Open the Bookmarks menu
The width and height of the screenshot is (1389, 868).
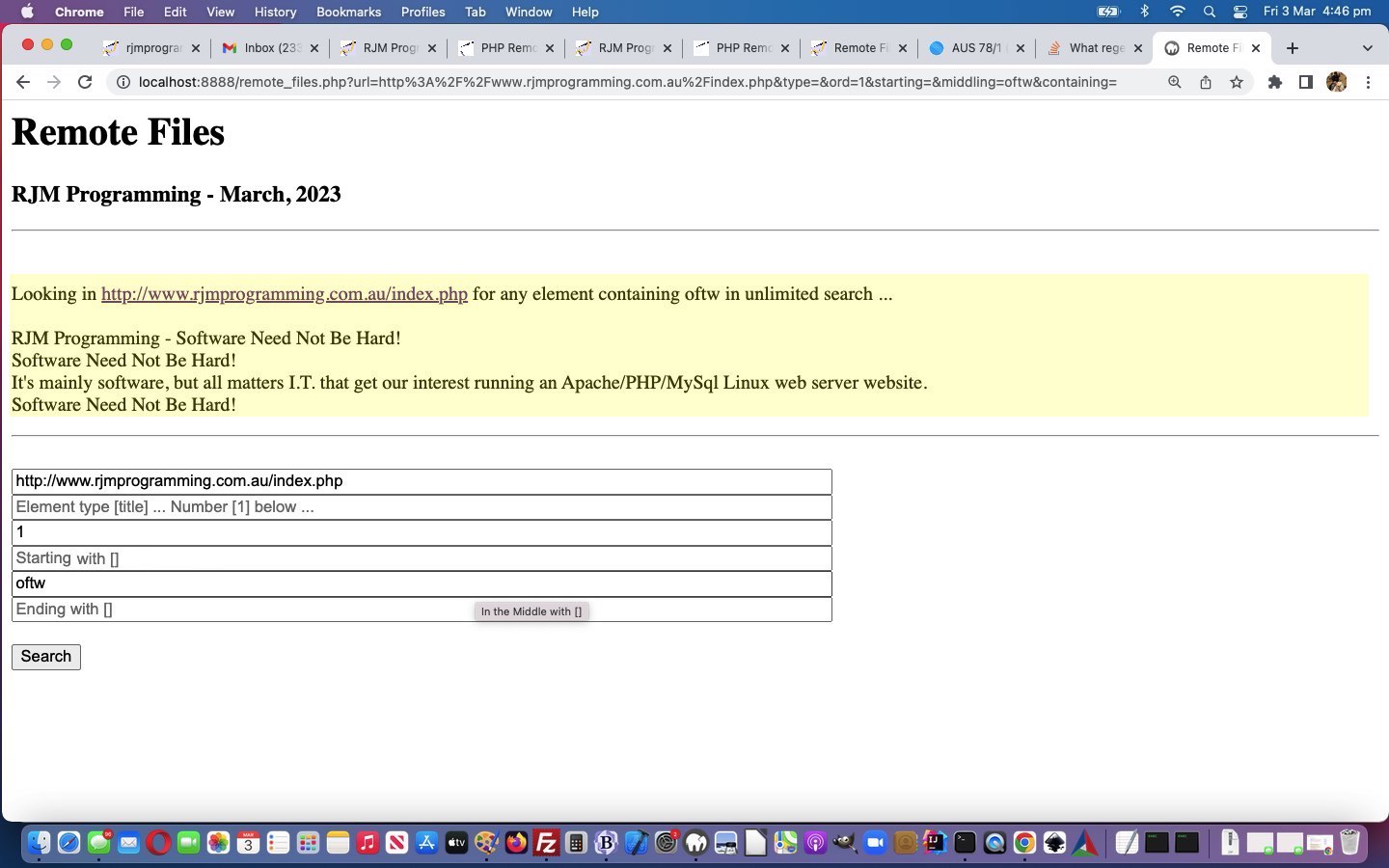click(348, 12)
